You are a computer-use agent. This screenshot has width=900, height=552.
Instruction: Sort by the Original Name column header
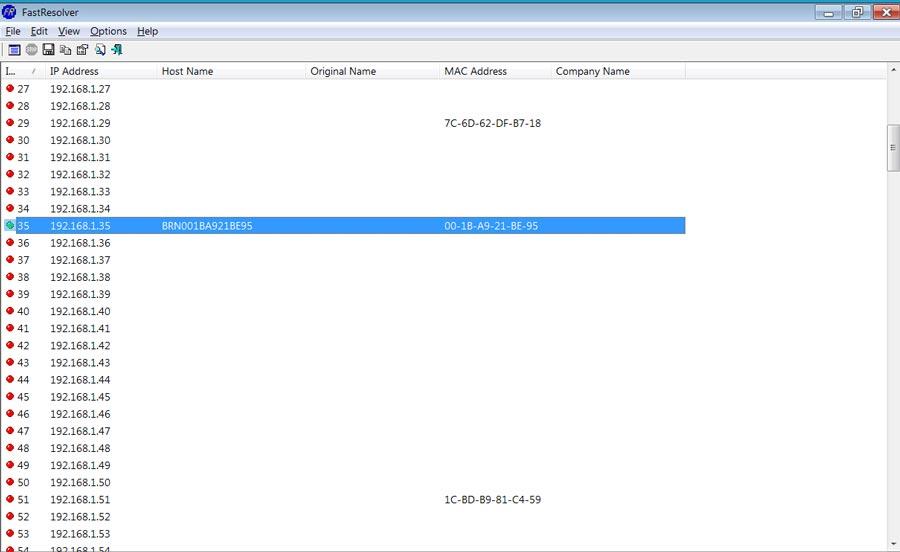click(x=373, y=71)
